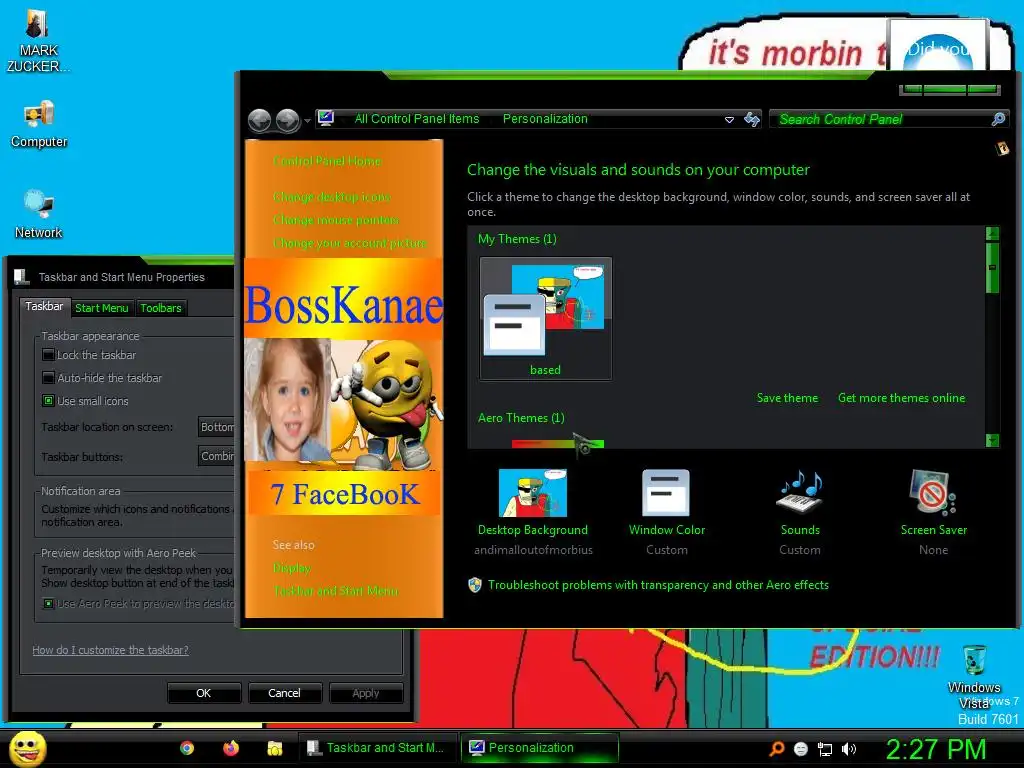The height and width of the screenshot is (768, 1024).
Task: Toggle Use Aero Peek checkbox
Action: click(48, 603)
